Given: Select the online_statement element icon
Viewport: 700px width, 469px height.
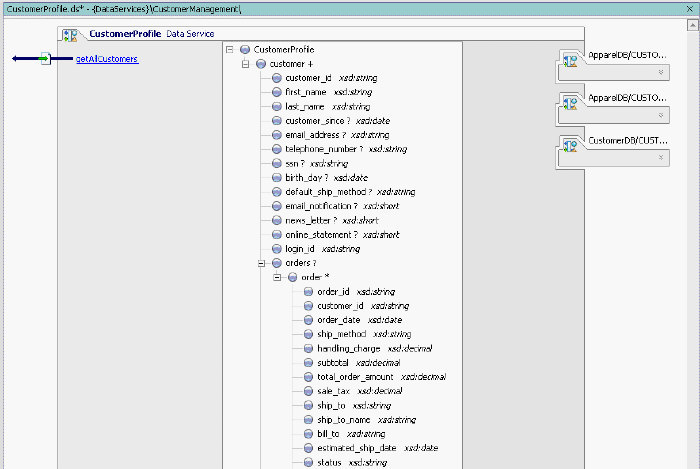Looking at the screenshot, I should coord(277,235).
